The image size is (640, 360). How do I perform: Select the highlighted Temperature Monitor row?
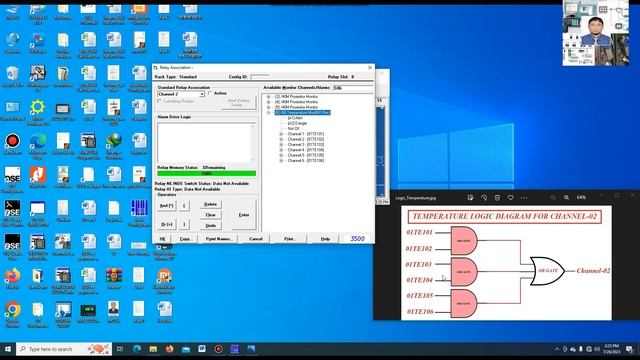[x=302, y=113]
